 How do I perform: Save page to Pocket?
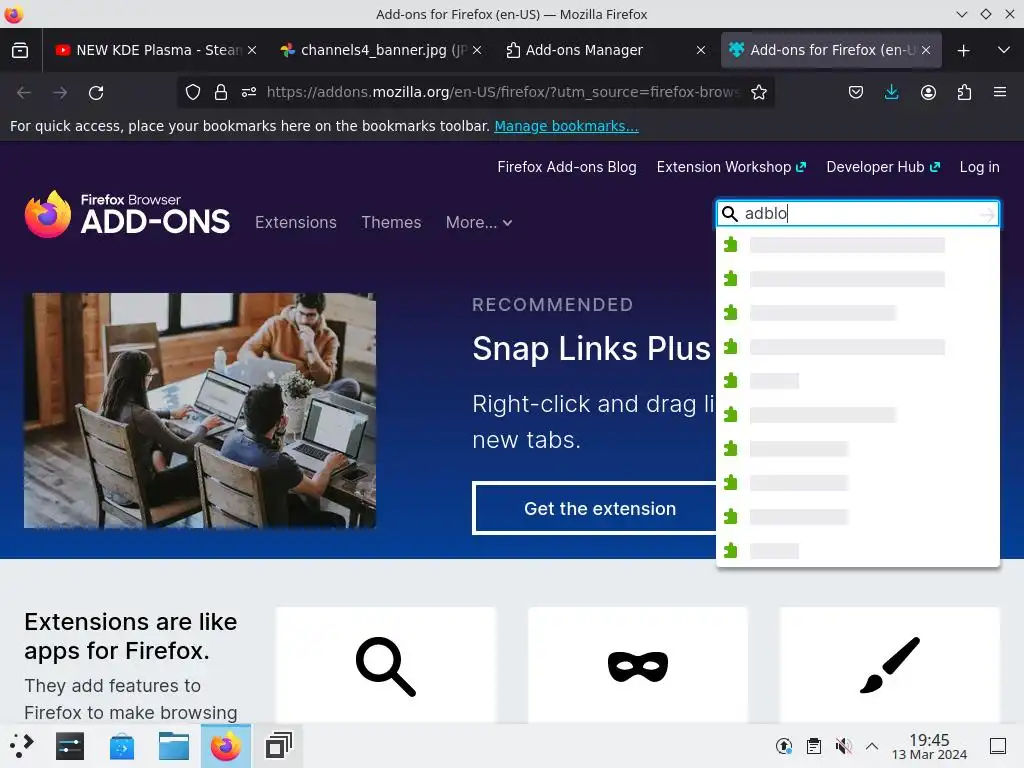[x=856, y=93]
